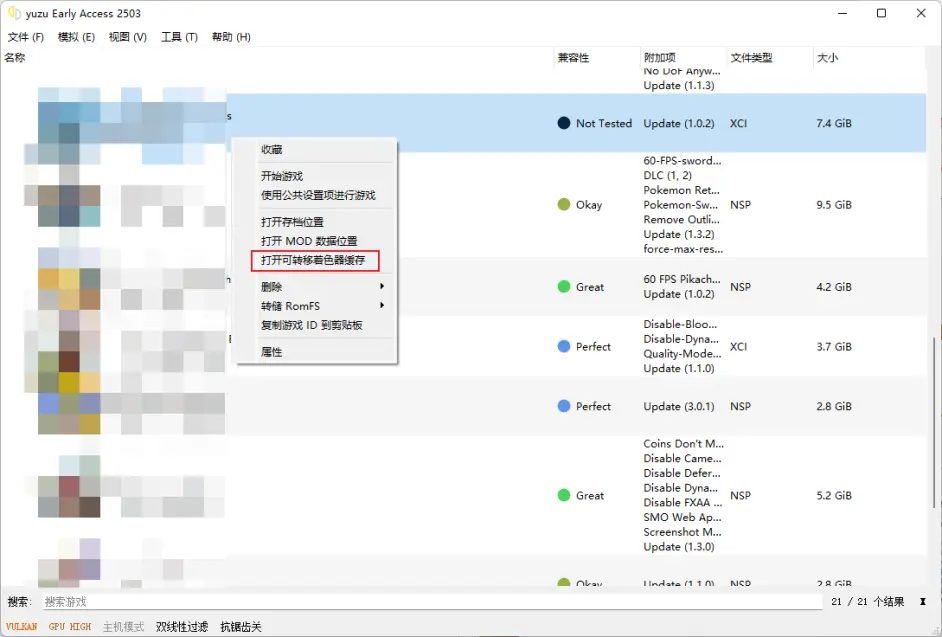Click the Update (1.0.2) text in the XCI row
The height and width of the screenshot is (637, 942).
(x=679, y=123)
